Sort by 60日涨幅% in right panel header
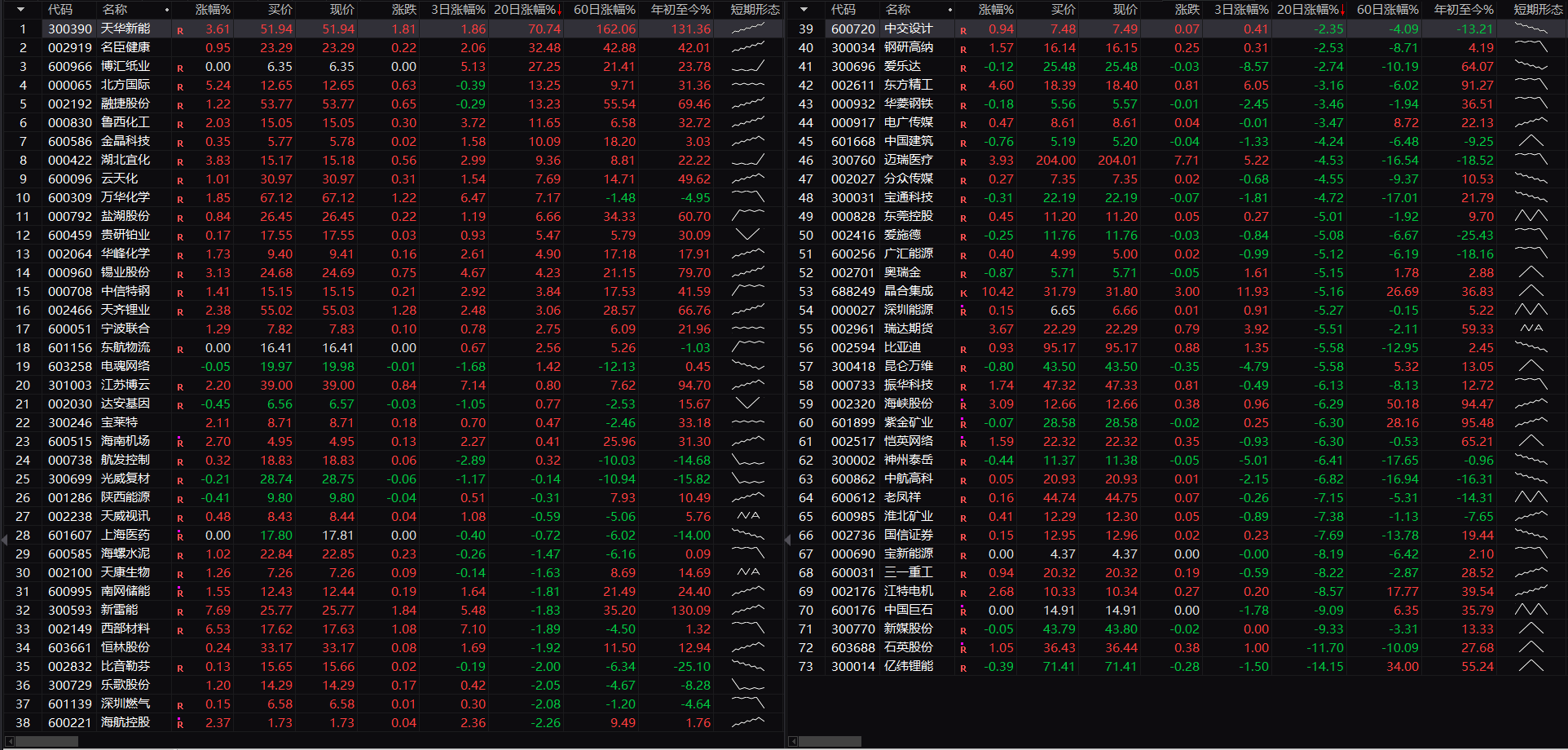Viewport: 1568px width, 750px height. click(1387, 10)
